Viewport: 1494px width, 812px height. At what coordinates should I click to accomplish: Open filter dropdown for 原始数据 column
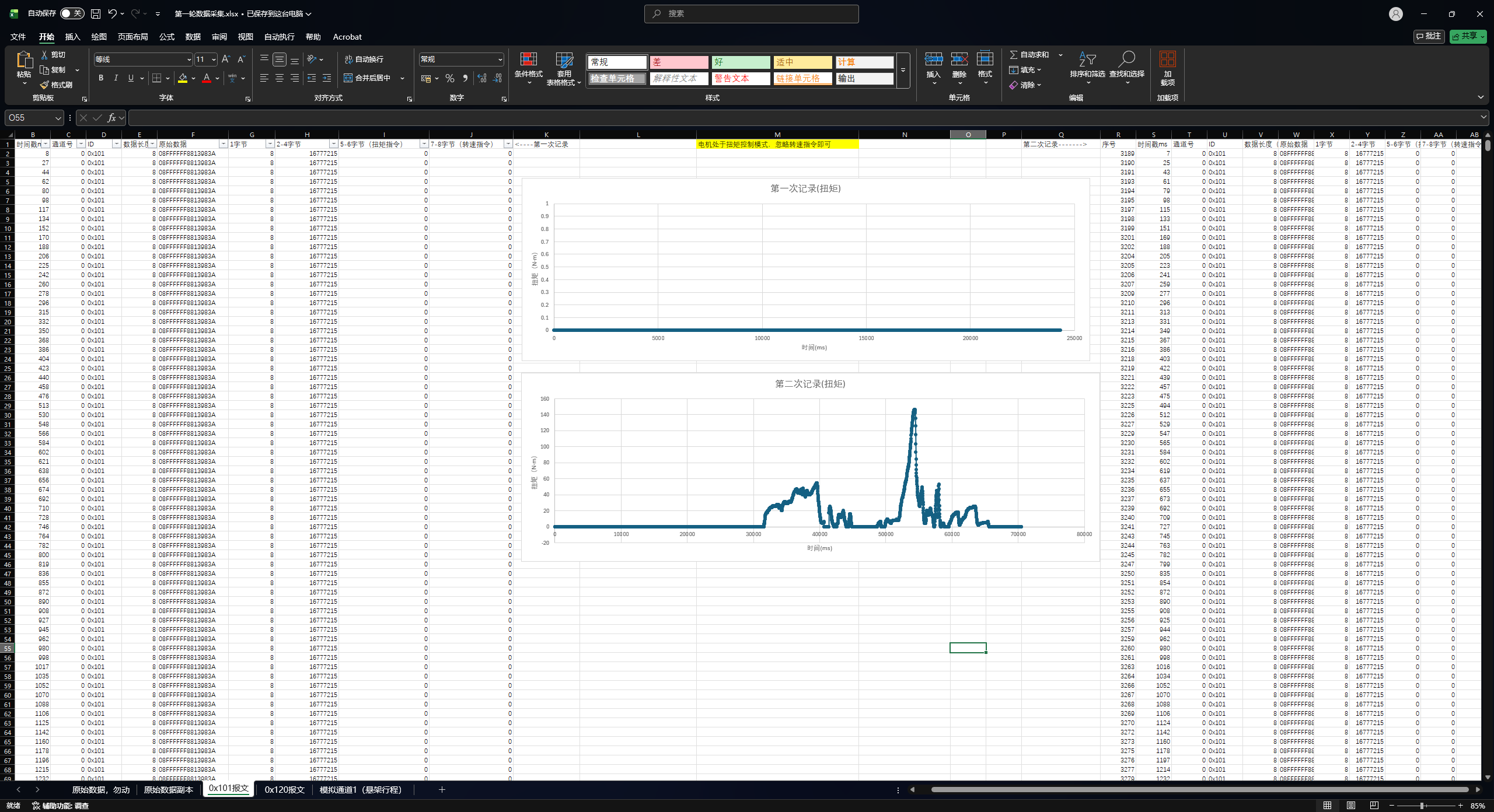(x=223, y=144)
